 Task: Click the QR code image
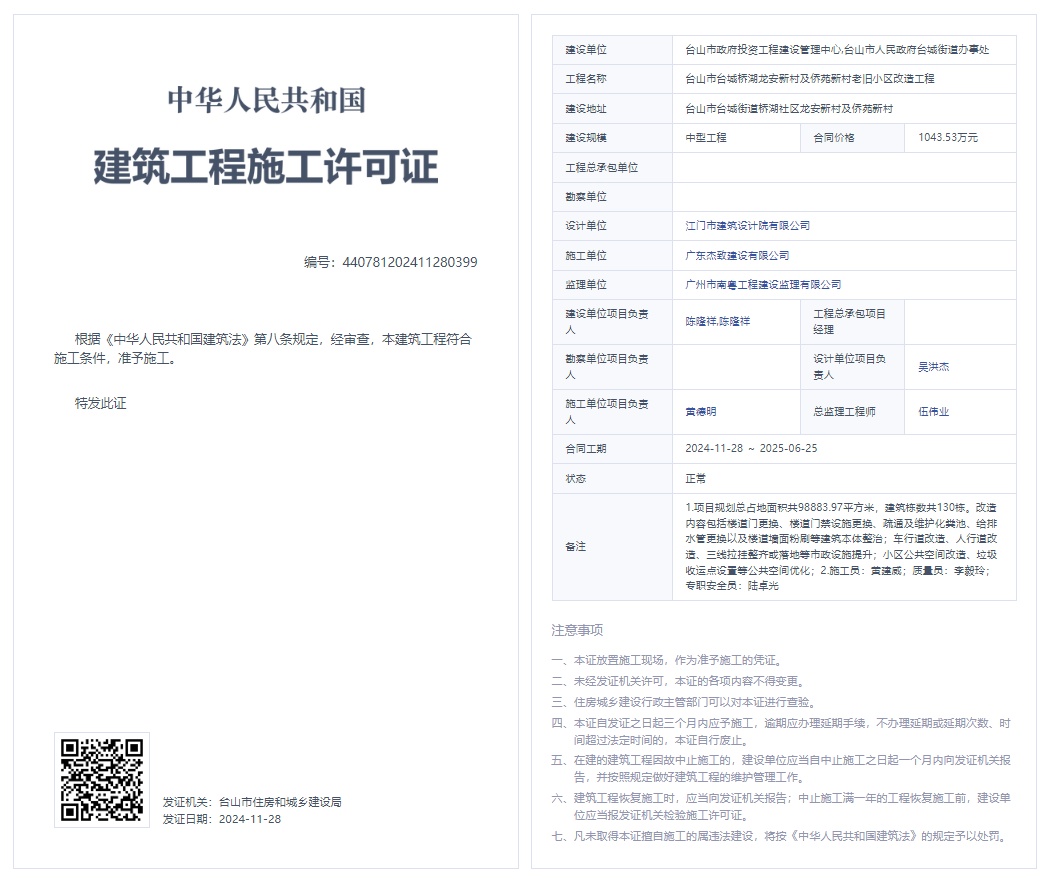(x=101, y=779)
